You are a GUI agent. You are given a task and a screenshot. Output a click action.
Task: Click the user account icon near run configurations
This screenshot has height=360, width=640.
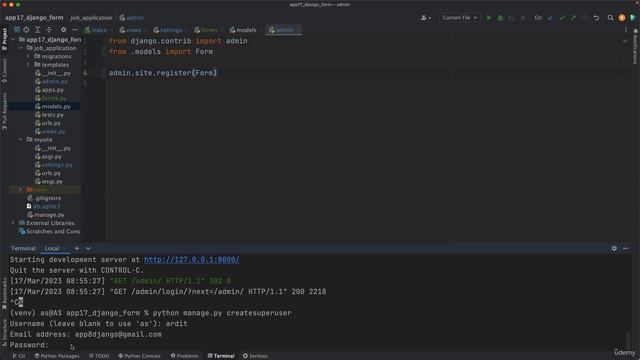425,18
